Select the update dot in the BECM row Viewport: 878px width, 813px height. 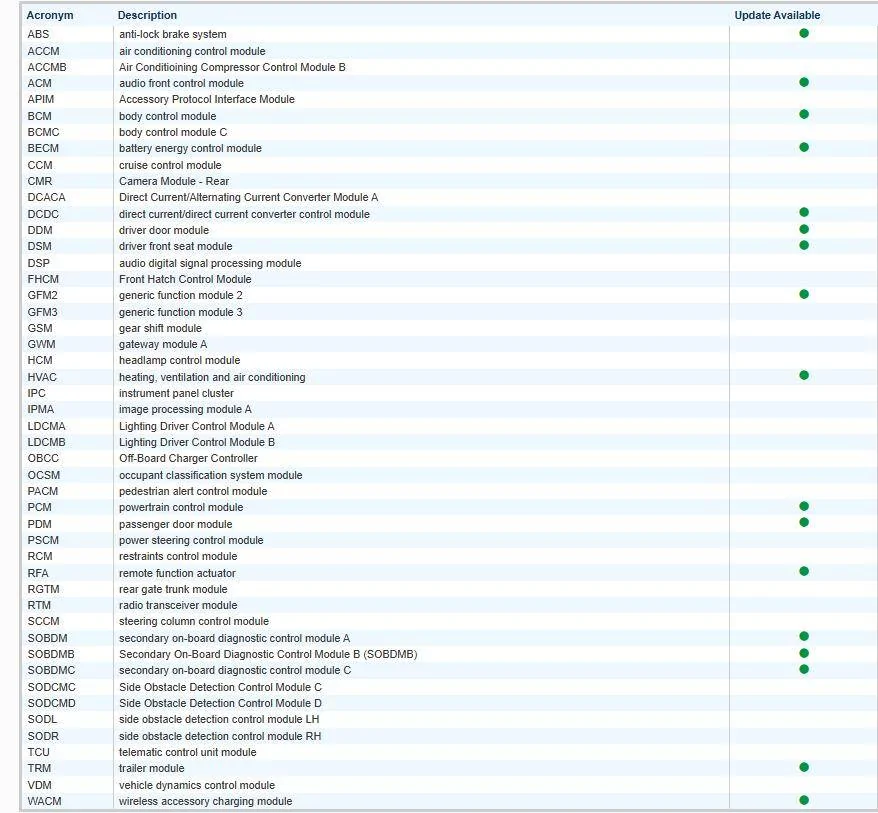[x=804, y=147]
